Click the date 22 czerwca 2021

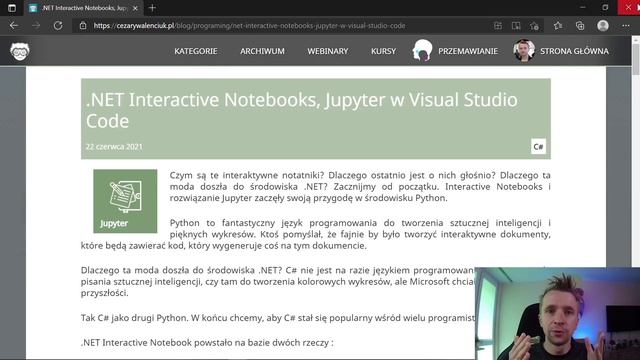click(114, 147)
